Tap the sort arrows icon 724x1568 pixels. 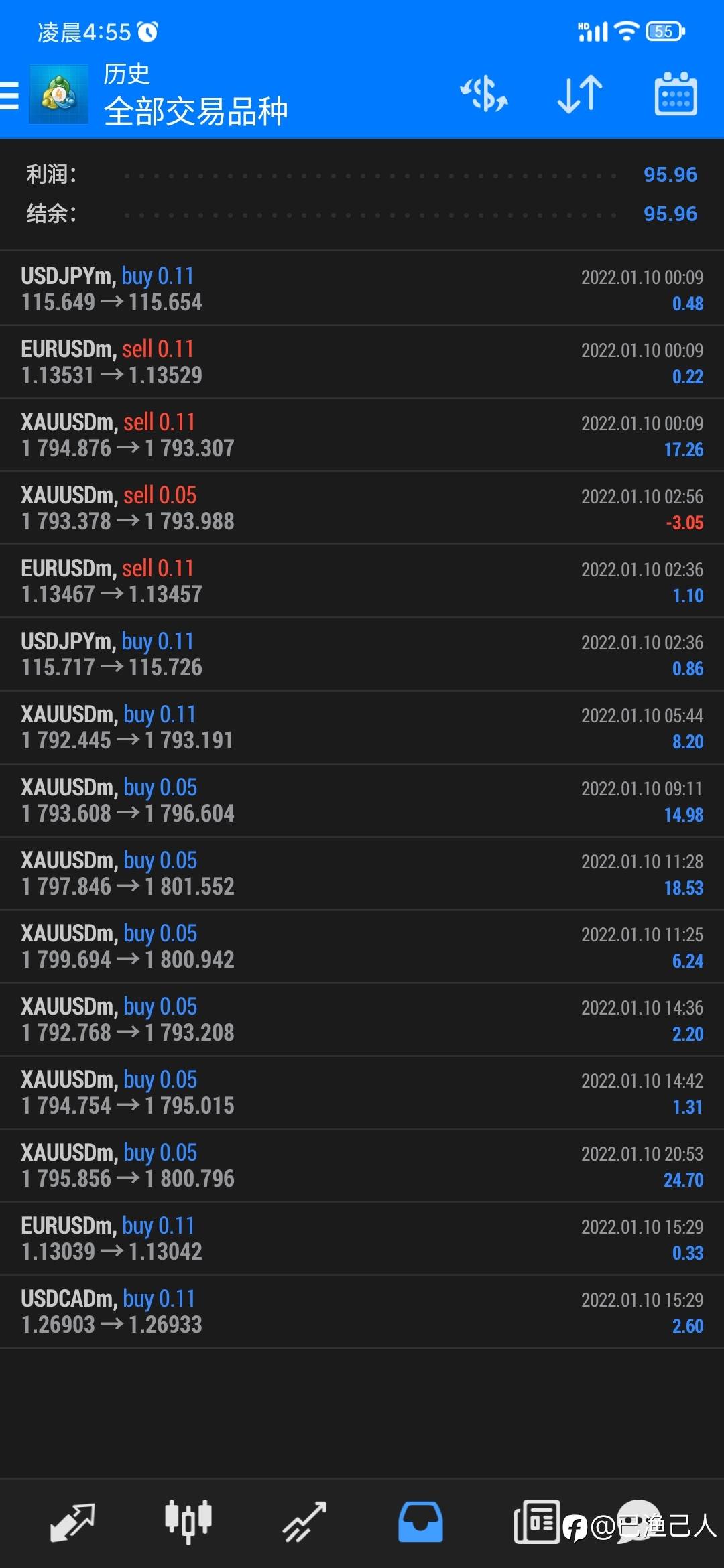point(580,94)
